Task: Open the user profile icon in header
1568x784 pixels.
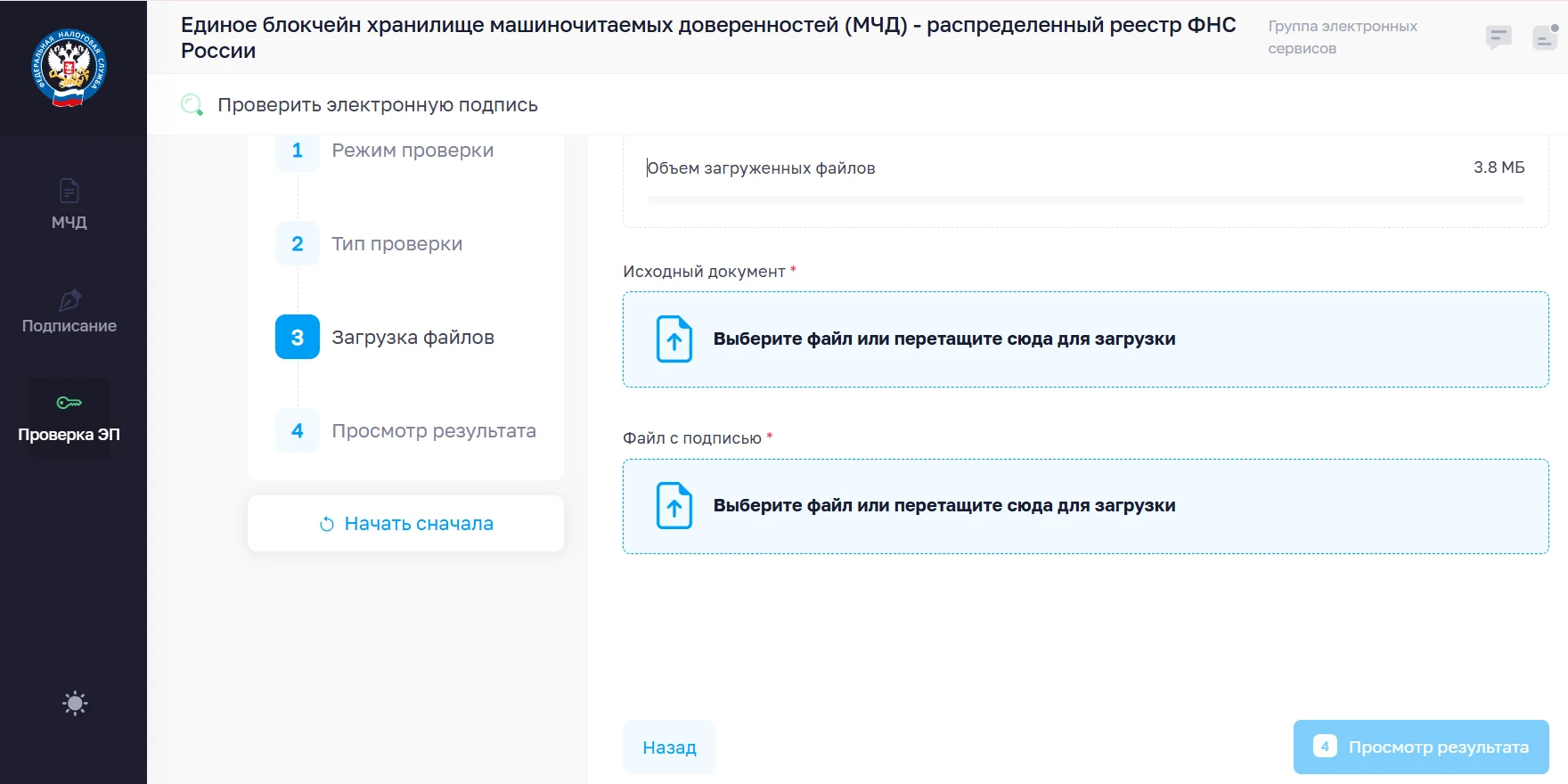Action: (x=1545, y=37)
